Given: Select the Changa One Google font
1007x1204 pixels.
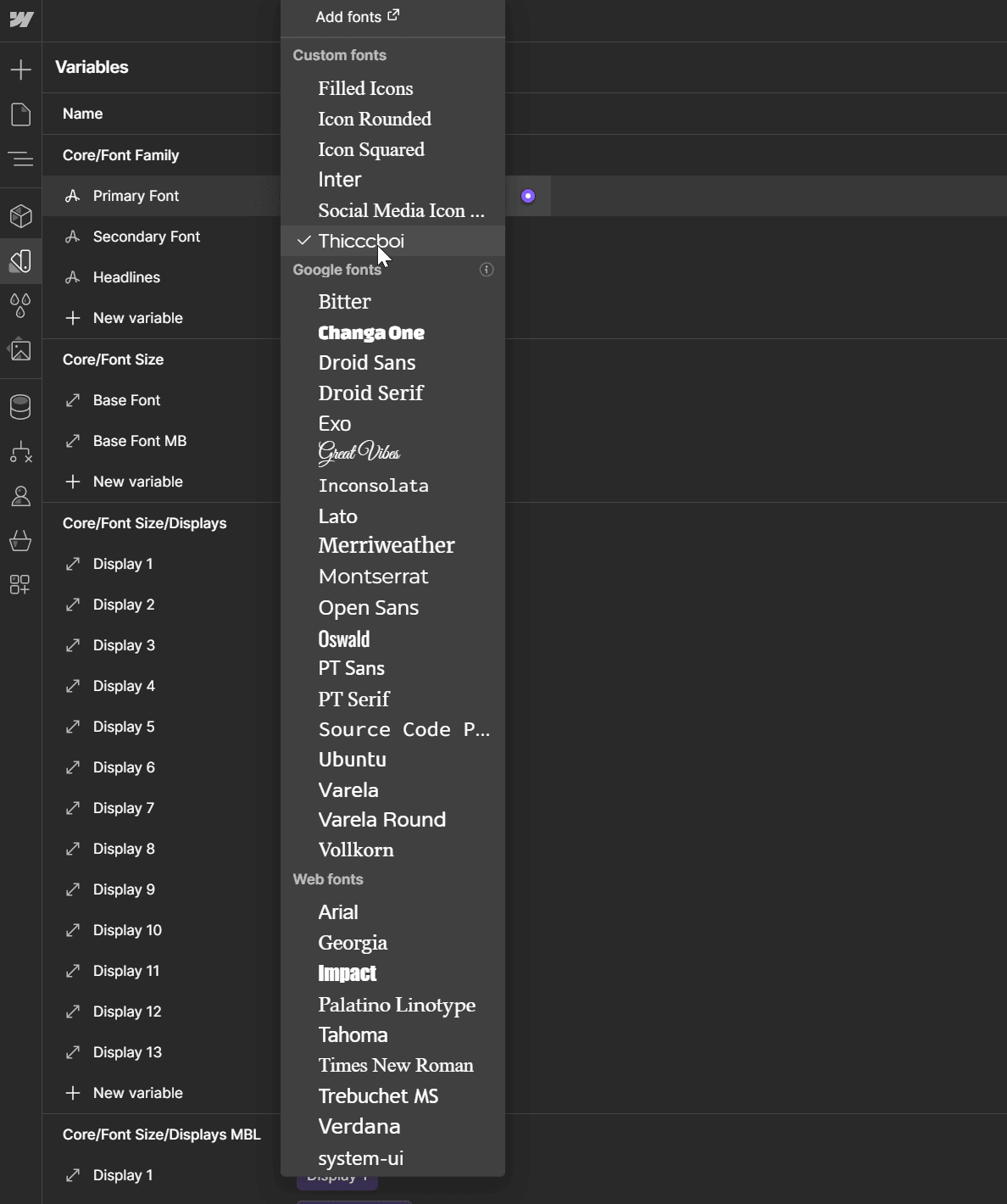Looking at the screenshot, I should coord(371,332).
